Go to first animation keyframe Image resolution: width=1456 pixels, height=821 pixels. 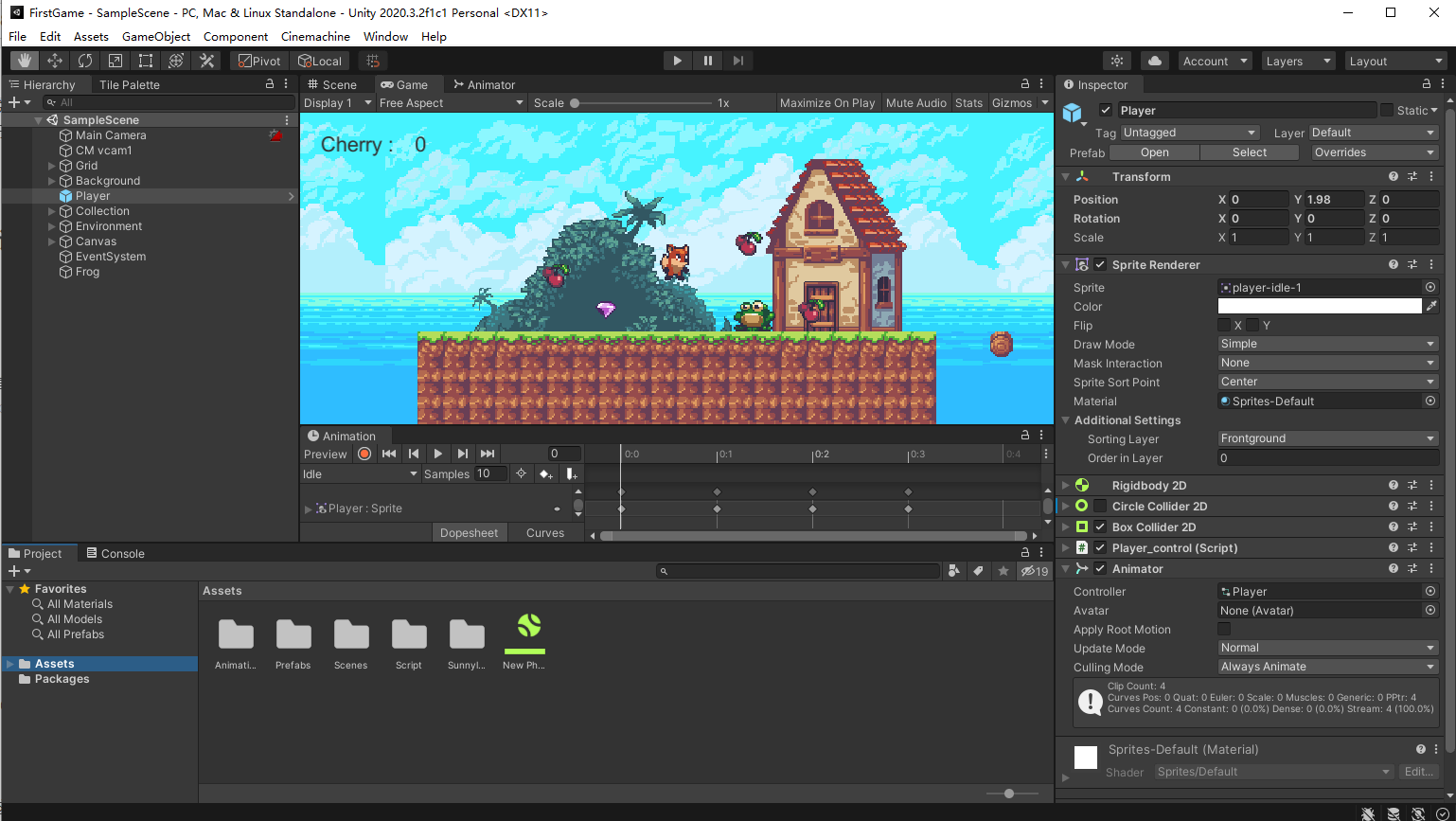(389, 454)
